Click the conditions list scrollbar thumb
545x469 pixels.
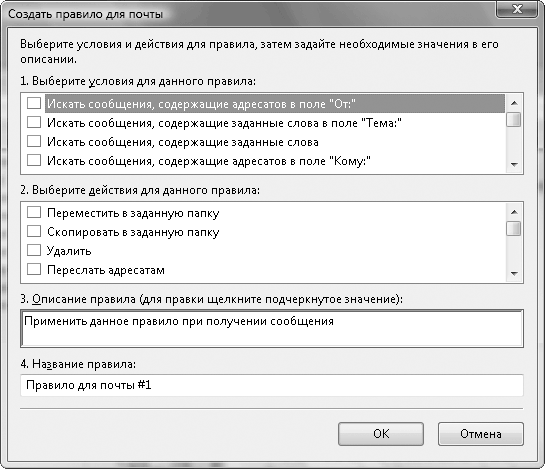[514, 119]
